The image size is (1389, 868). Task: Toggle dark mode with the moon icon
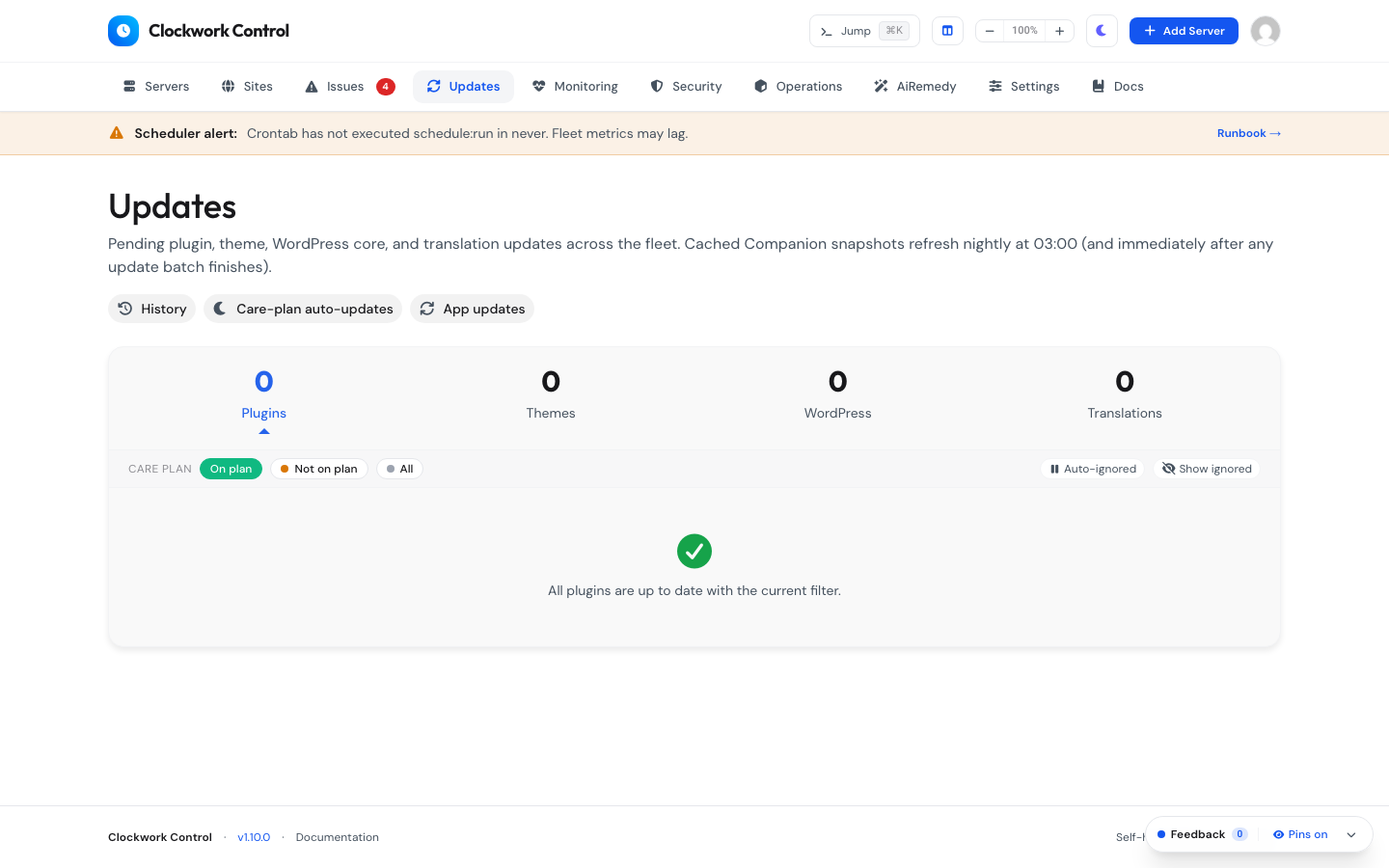1102,31
